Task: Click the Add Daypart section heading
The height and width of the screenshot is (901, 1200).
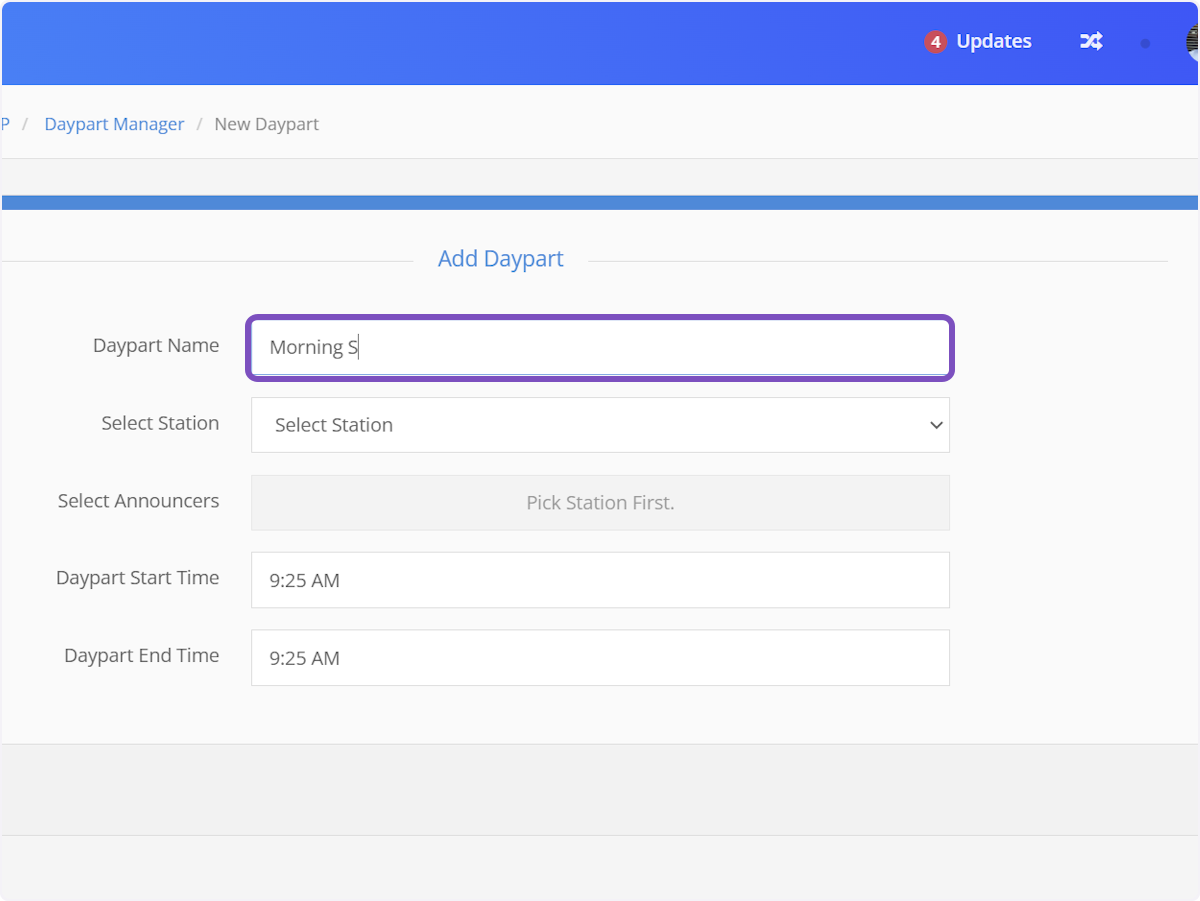Action: tap(500, 259)
